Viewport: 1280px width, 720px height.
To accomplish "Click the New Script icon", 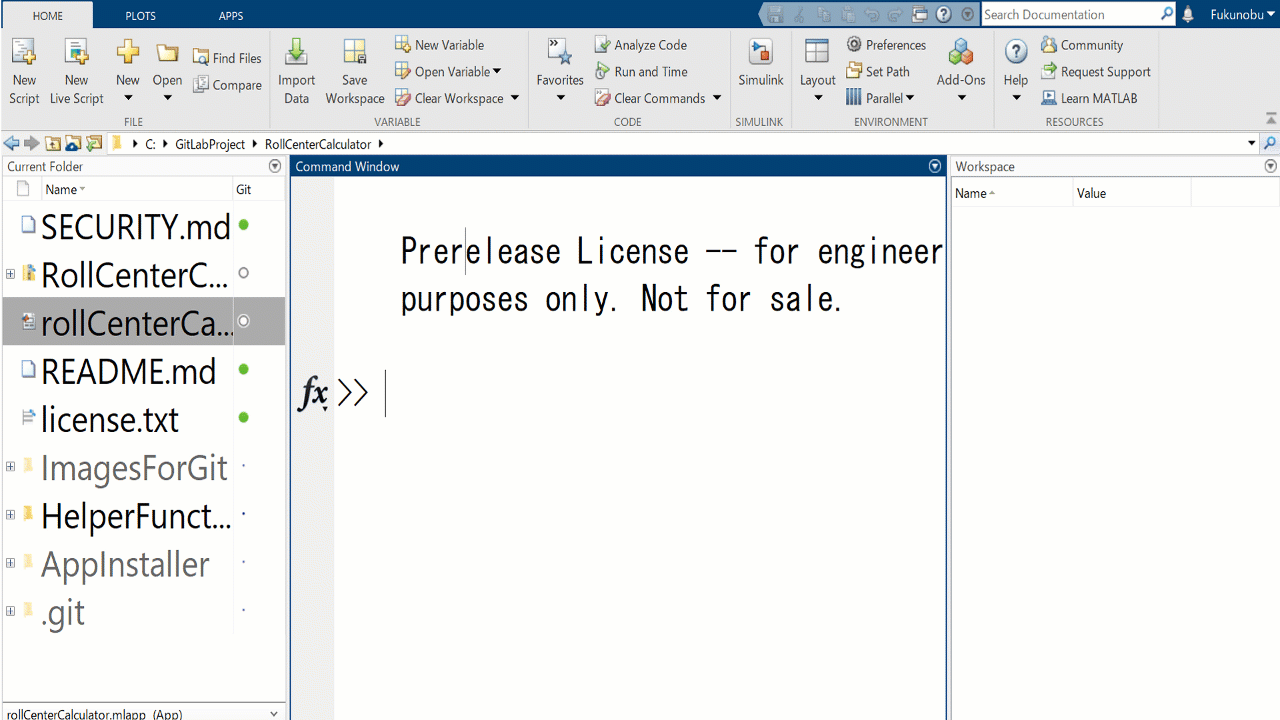I will 24,54.
